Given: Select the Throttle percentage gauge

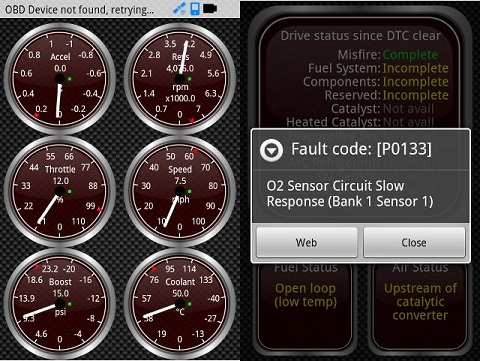Looking at the screenshot, I should coord(60,191).
